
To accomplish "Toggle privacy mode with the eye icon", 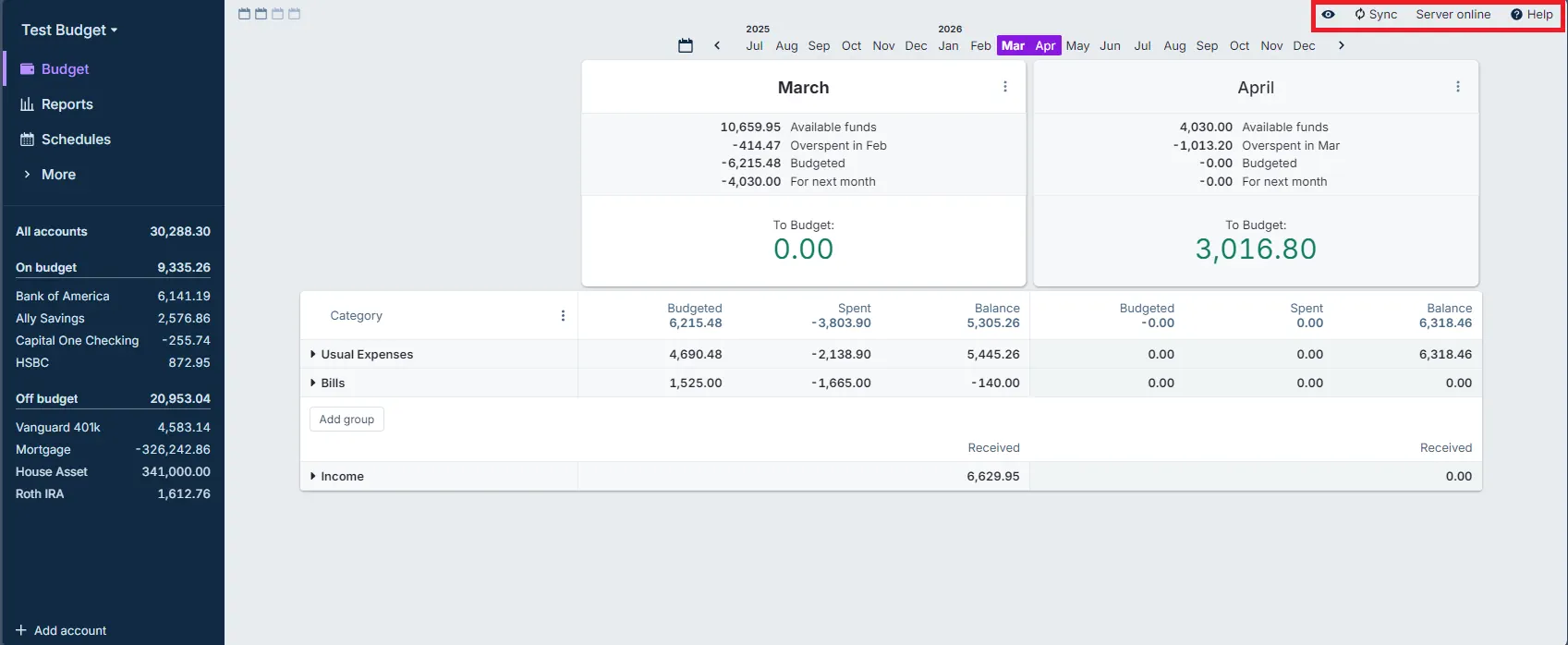I will coord(1328,15).
